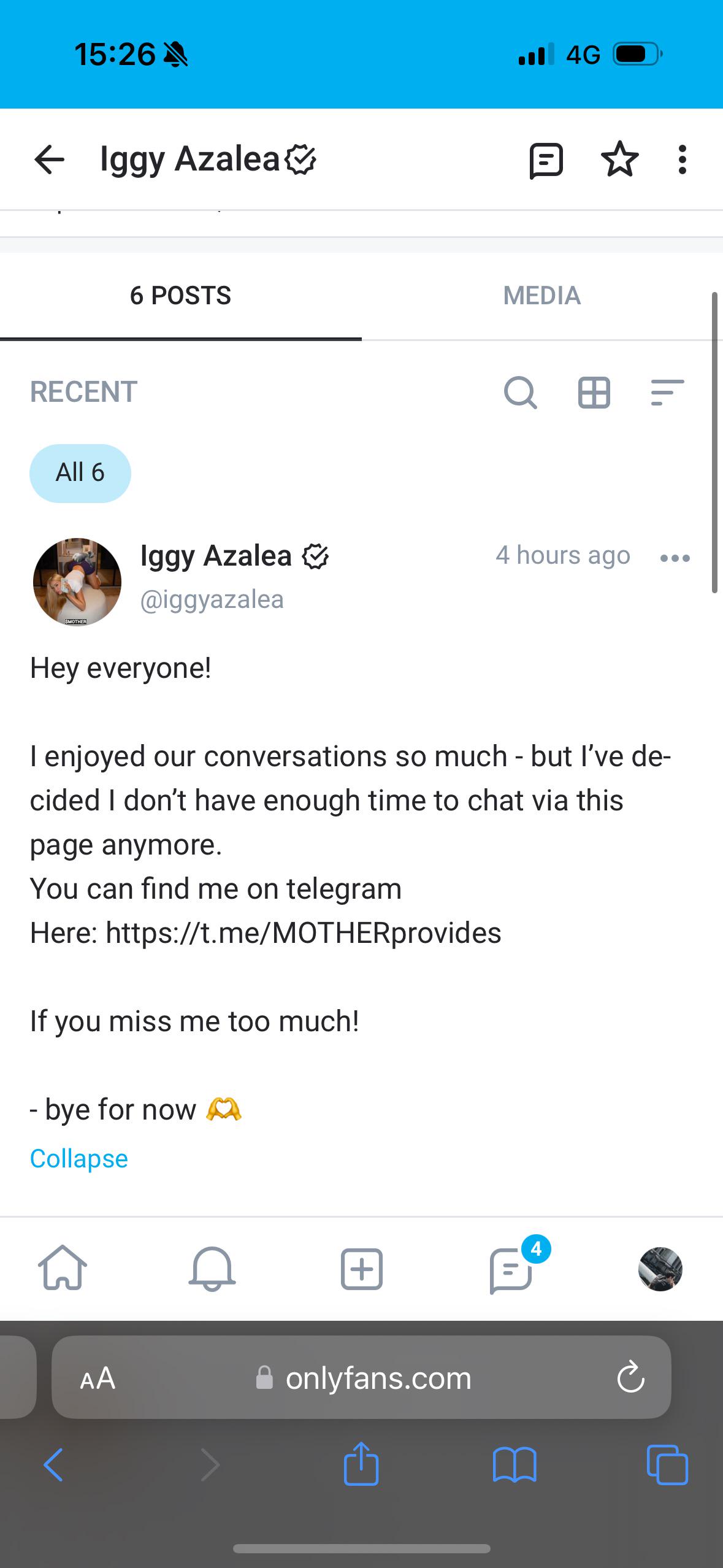Open the sort order options
The image size is (723, 1568).
point(667,393)
